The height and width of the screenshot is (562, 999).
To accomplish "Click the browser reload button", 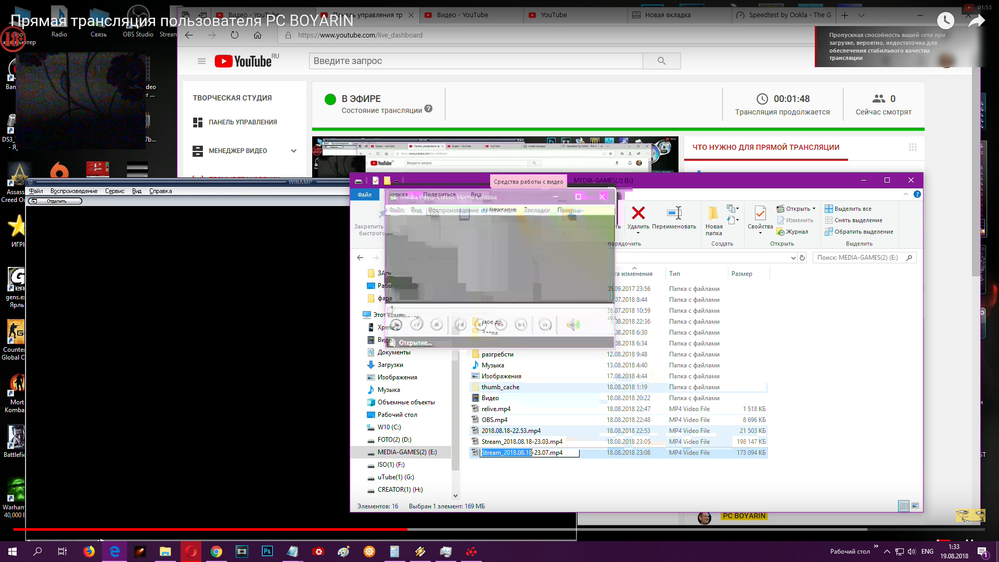I will pos(234,35).
